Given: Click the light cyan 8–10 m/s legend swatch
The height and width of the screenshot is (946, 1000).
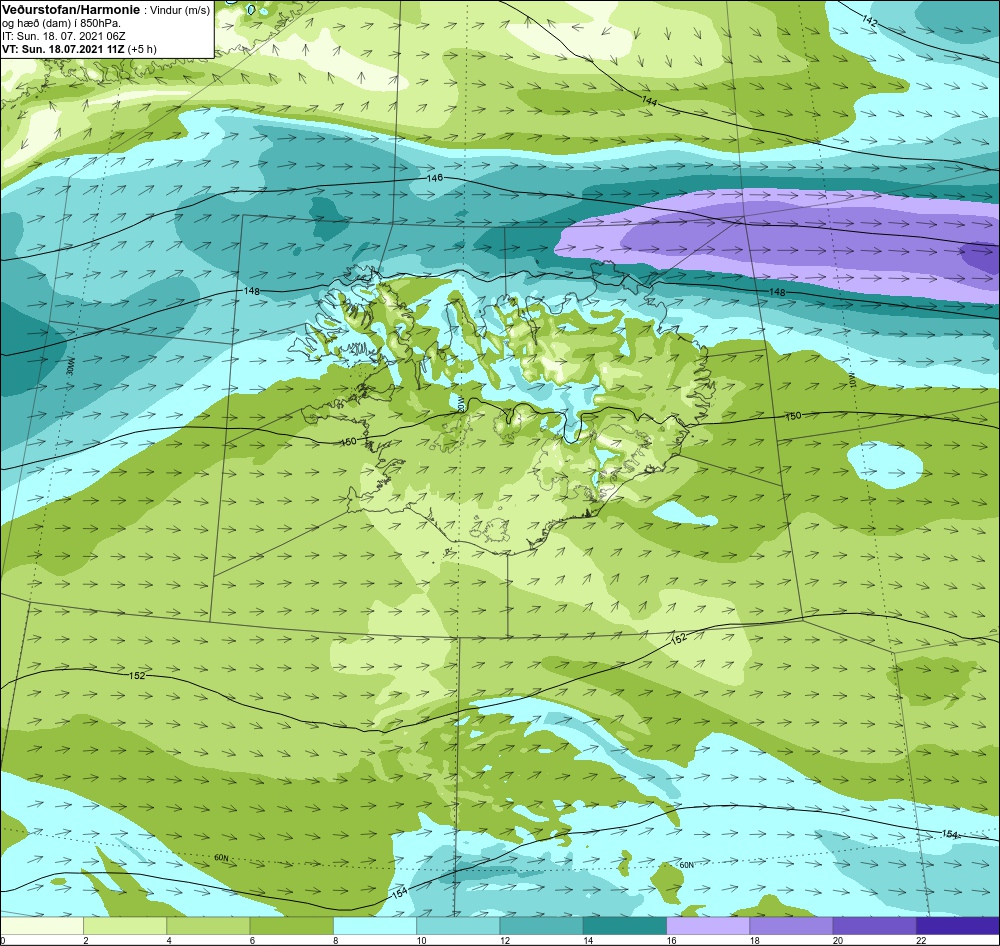Looking at the screenshot, I should pos(375,926).
